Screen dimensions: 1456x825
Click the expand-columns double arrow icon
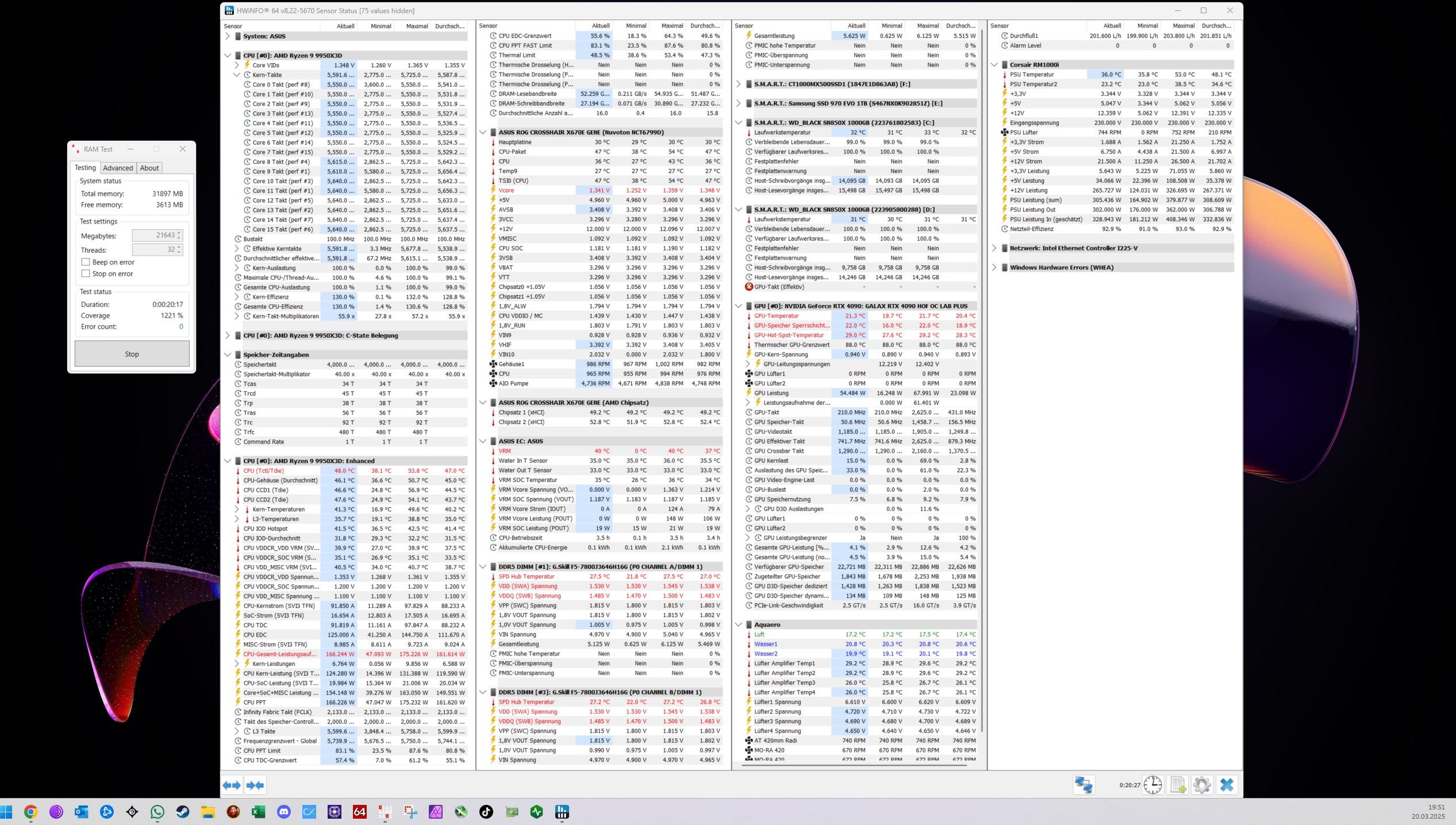[x=232, y=785]
